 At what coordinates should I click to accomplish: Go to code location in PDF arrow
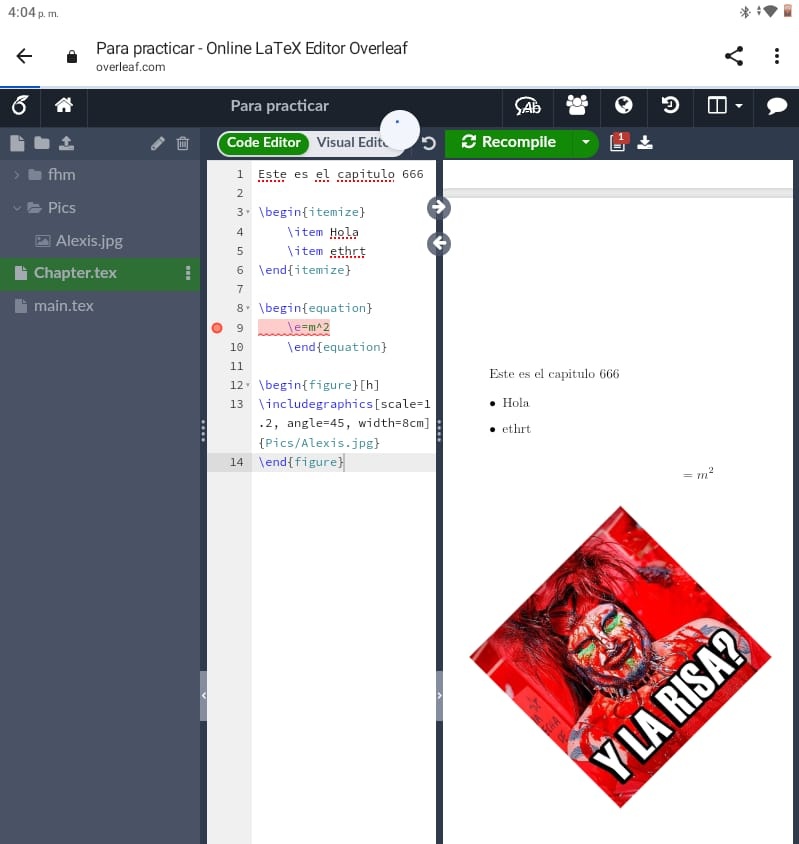click(439, 207)
